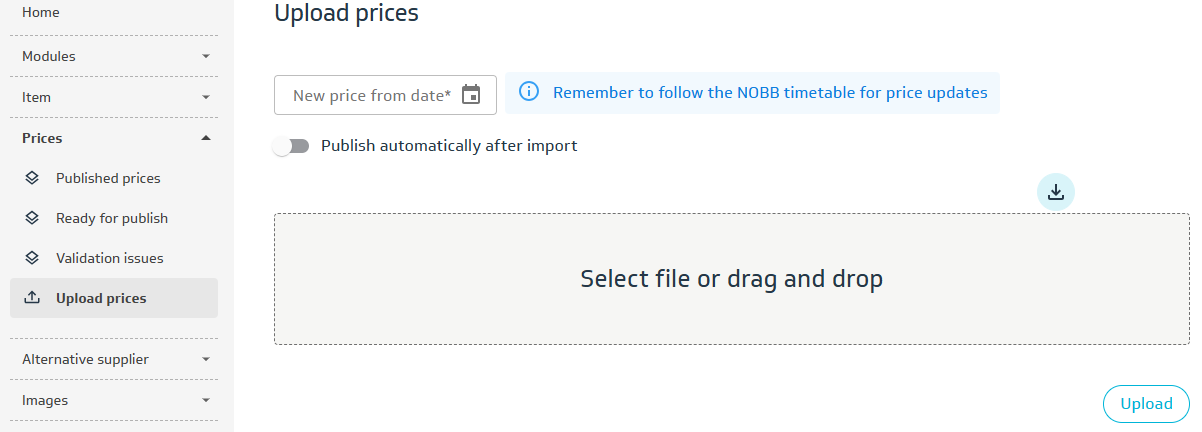Click the New price from date field
Viewport: 1202px width, 432px height.
pyautogui.click(x=371, y=95)
